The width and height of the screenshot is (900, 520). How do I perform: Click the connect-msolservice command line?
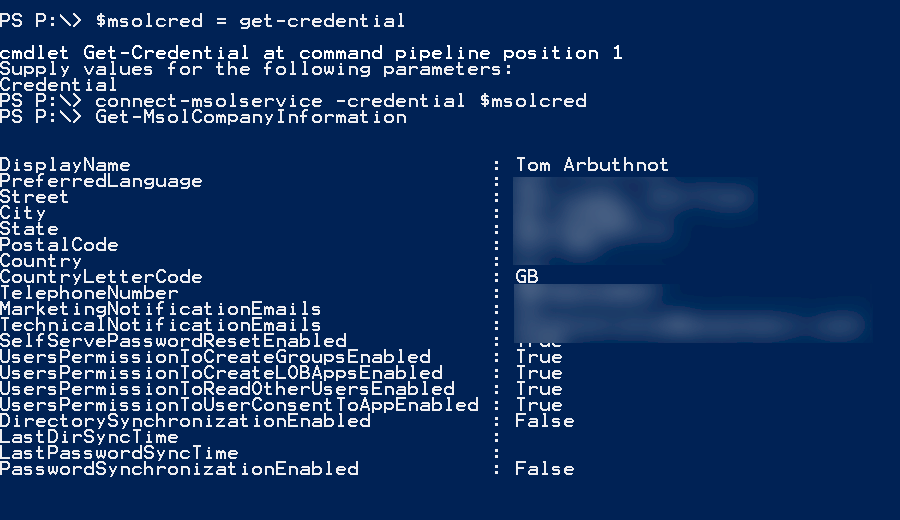point(340,101)
